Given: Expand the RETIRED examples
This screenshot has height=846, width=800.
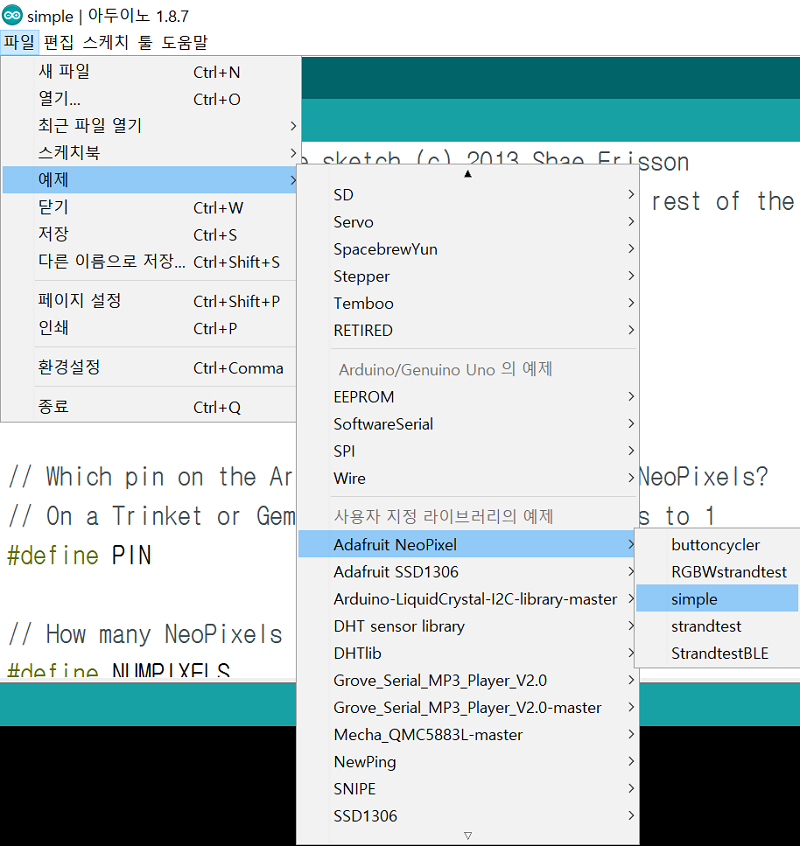Looking at the screenshot, I should click(x=468, y=330).
